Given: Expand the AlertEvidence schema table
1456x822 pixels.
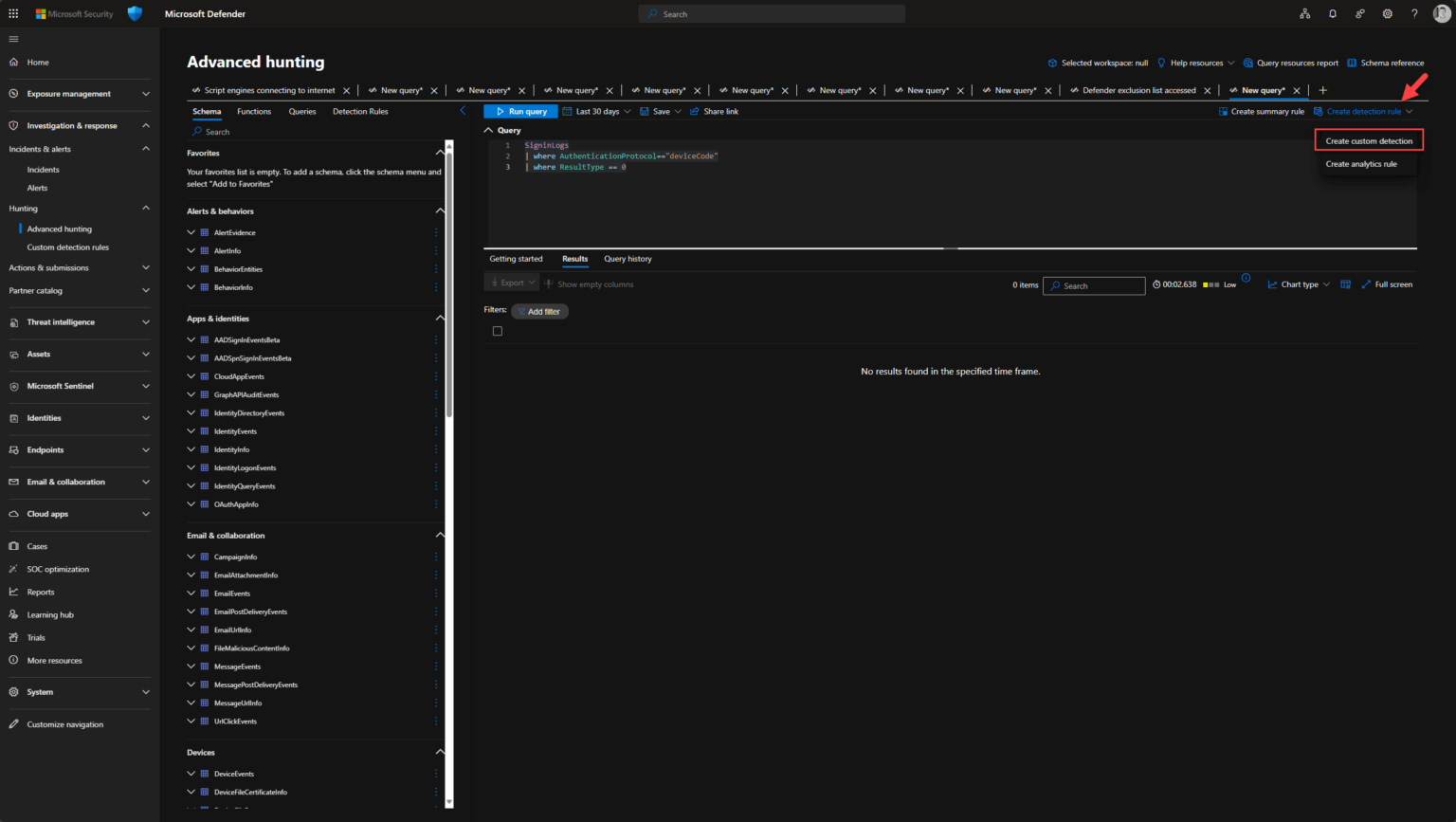Looking at the screenshot, I should pos(191,232).
